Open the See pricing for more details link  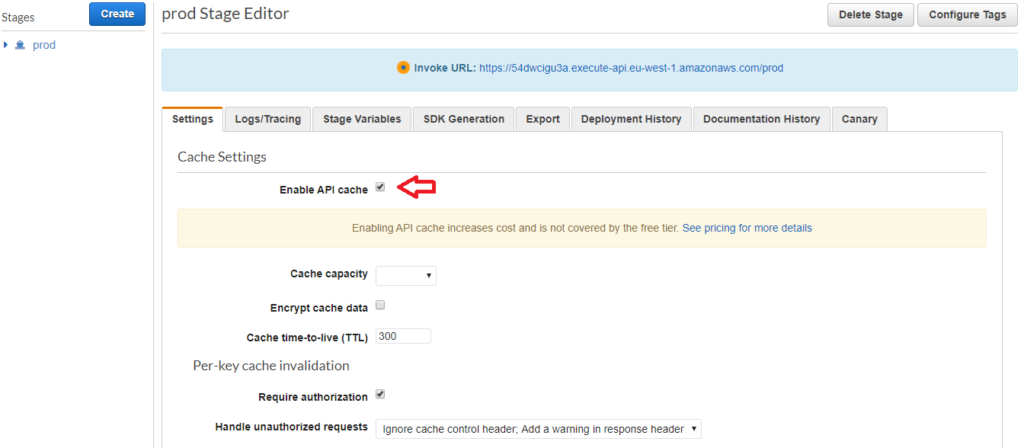pos(747,228)
